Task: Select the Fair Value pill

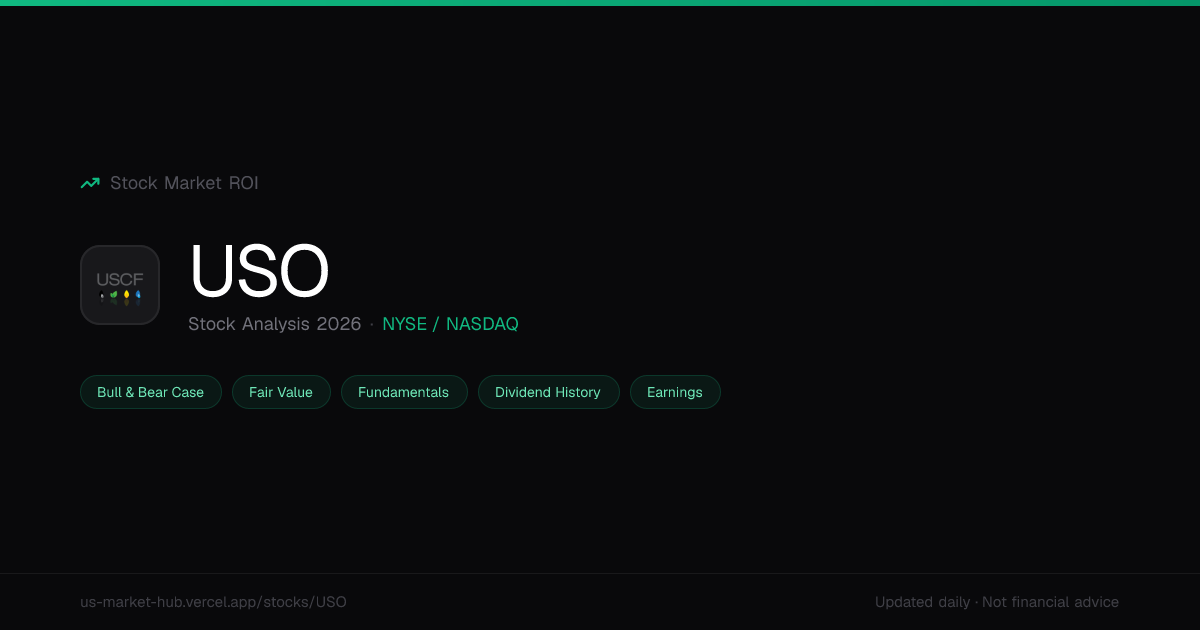Action: (281, 392)
